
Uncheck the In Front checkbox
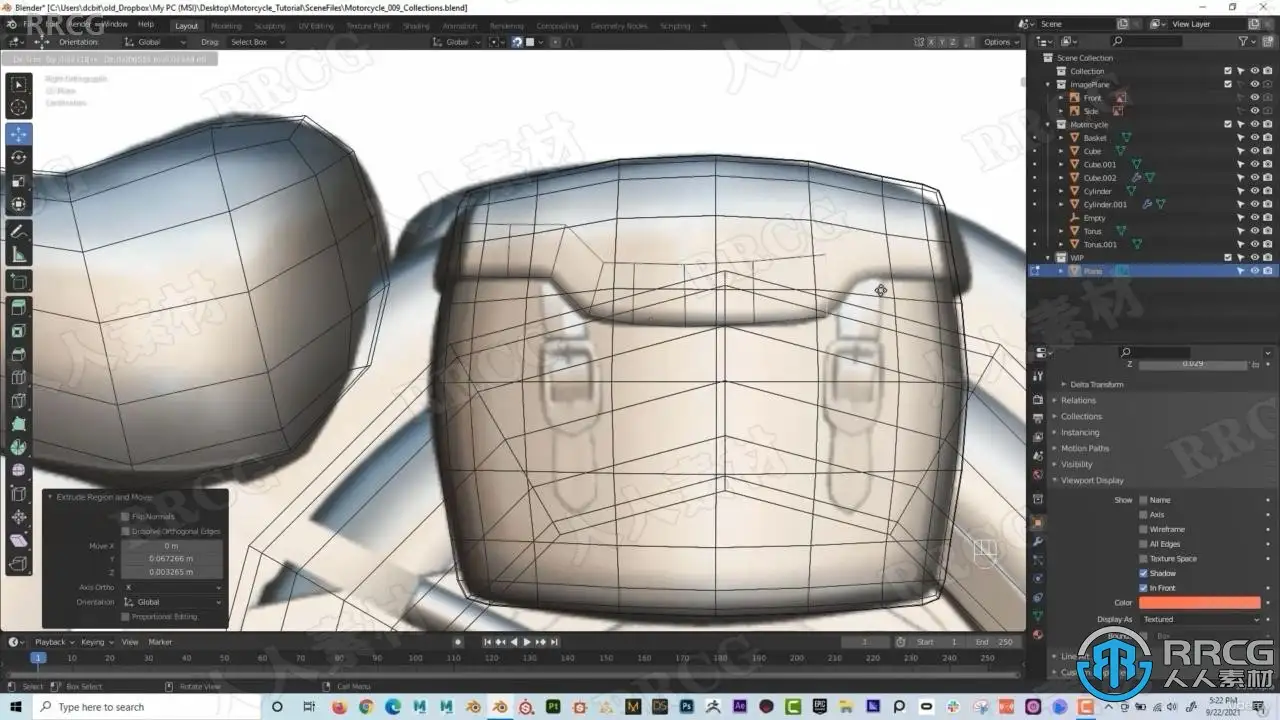click(x=1143, y=588)
